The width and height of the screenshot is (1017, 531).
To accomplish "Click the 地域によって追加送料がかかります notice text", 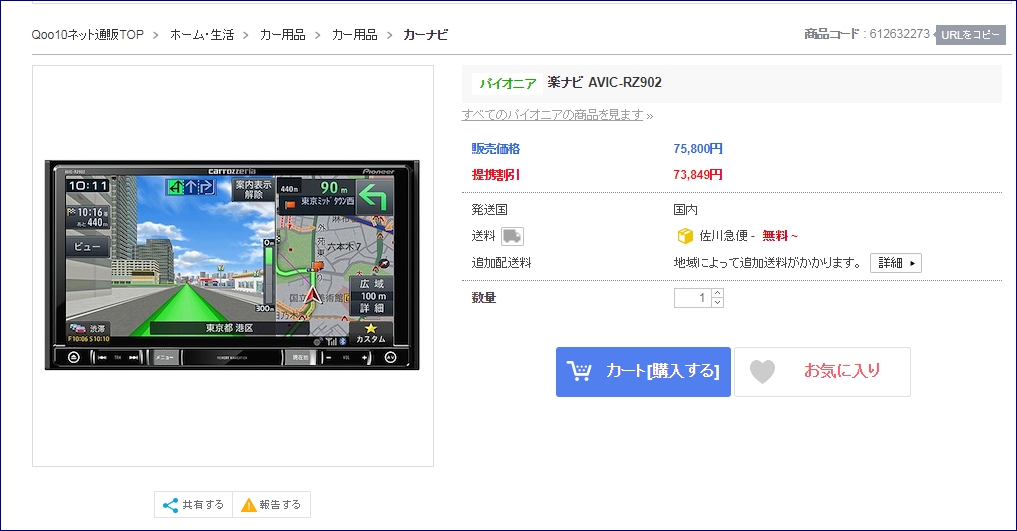I will pyautogui.click(x=768, y=263).
